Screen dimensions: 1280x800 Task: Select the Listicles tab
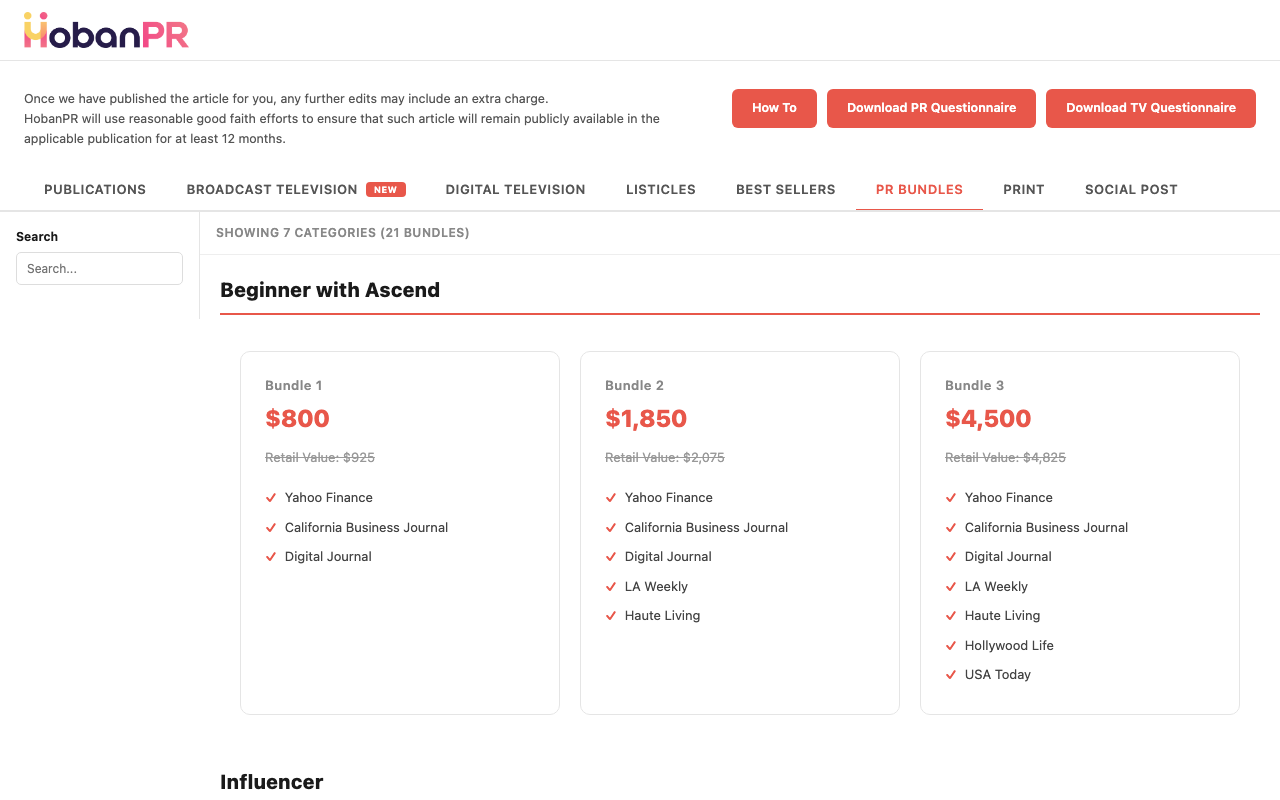(x=660, y=189)
